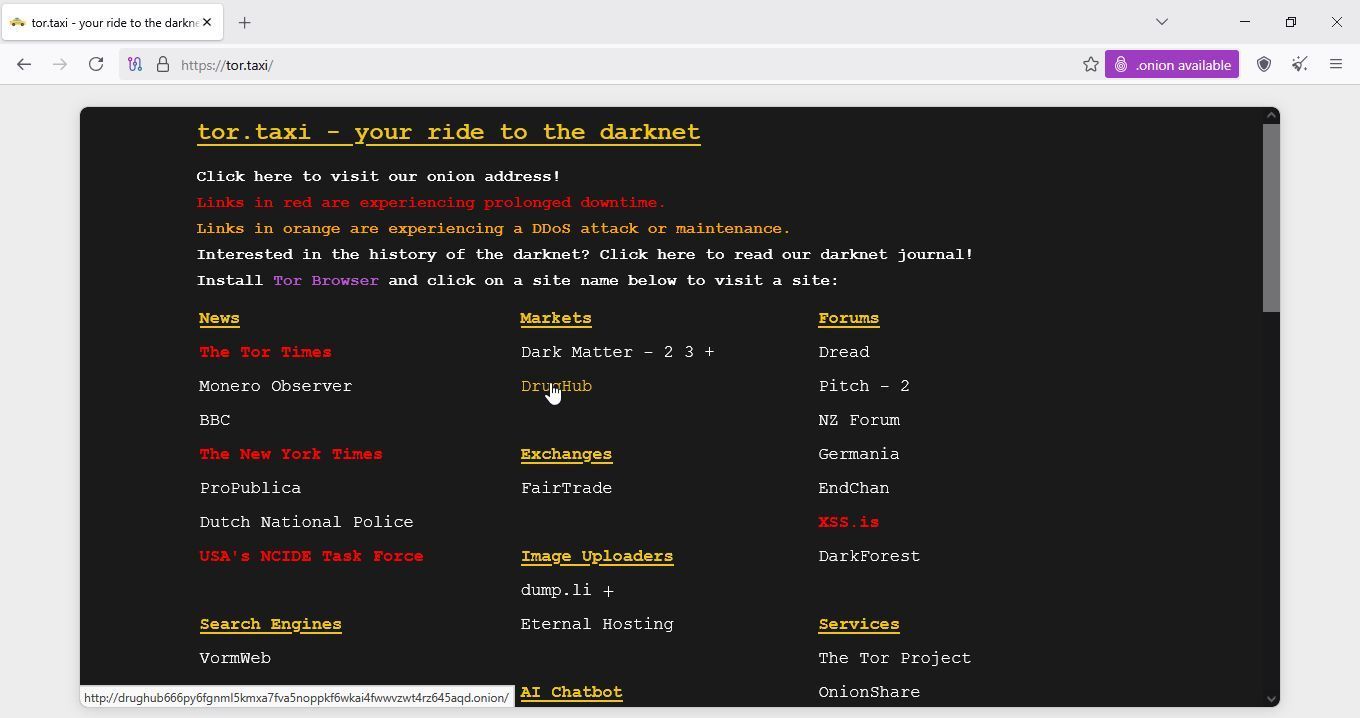Open the Pitch forum link
This screenshot has width=1360, height=718.
[844, 386]
